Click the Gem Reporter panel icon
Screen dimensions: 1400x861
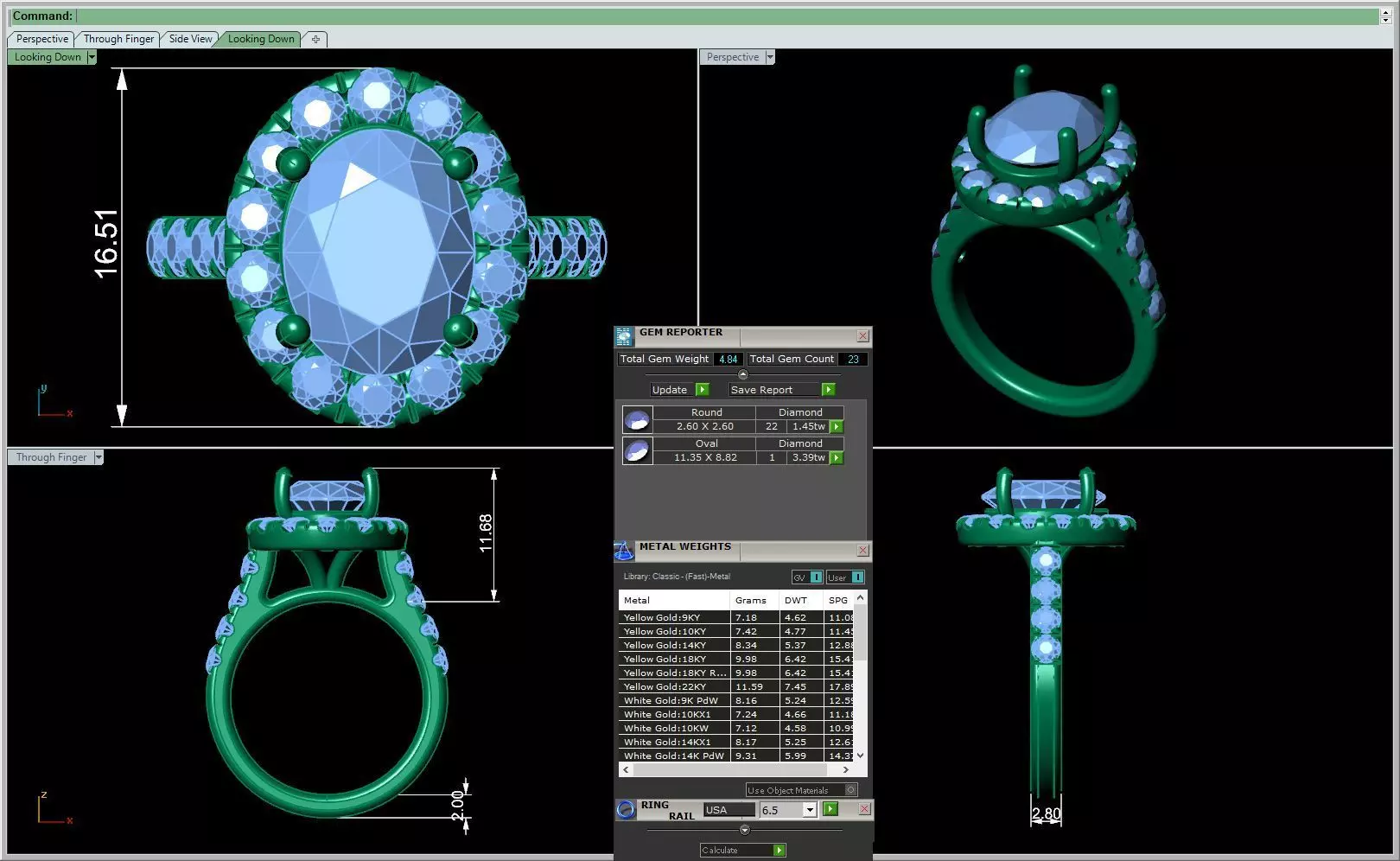point(624,336)
